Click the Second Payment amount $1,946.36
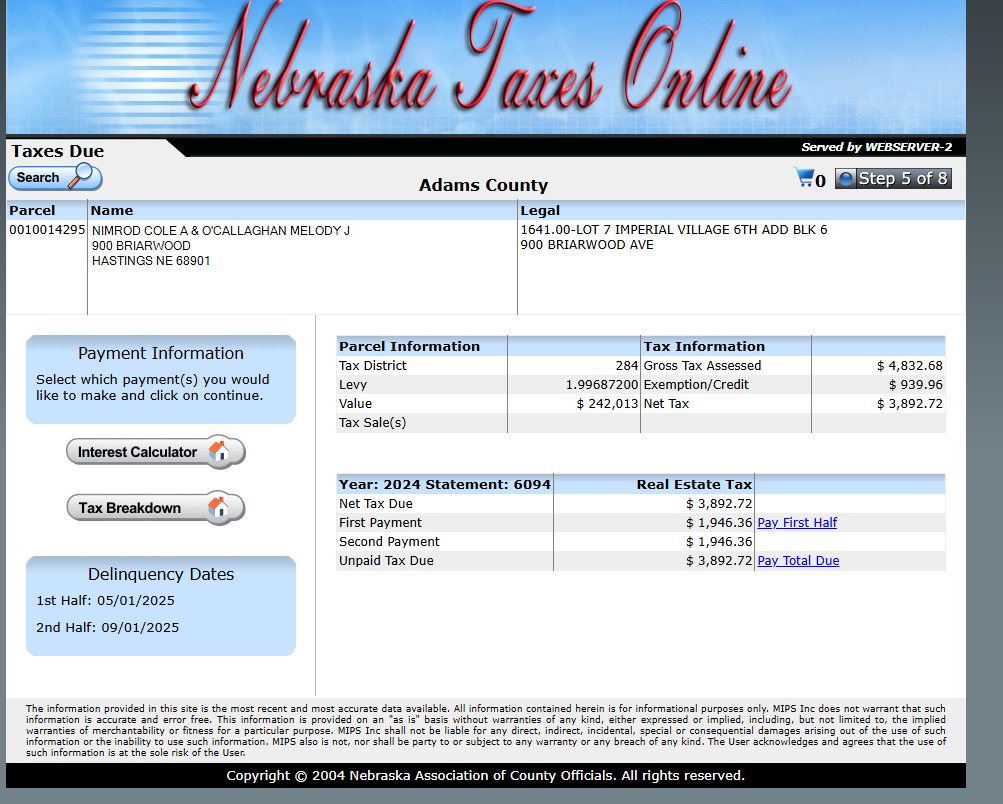This screenshot has height=804, width=1003. (718, 542)
